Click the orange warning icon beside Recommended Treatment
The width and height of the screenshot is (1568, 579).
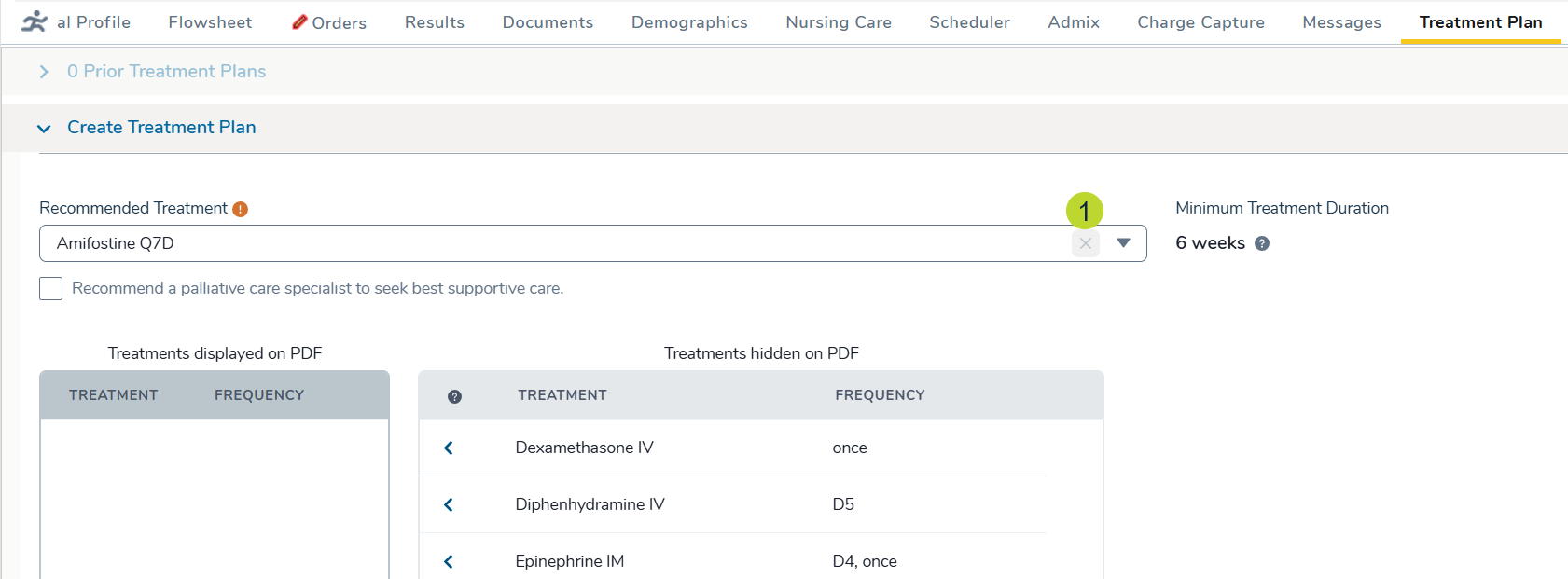click(x=241, y=209)
